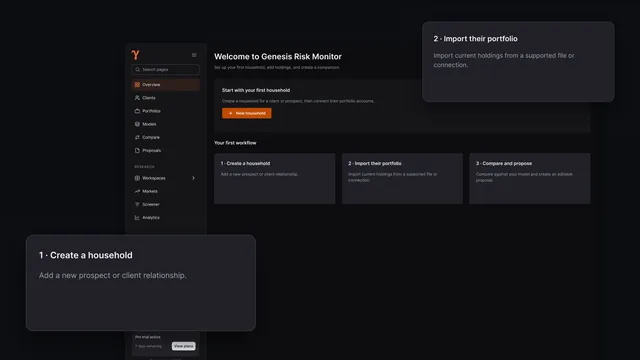The height and width of the screenshot is (360, 640).
Task: Click enlarged '2 · Import their portfolio' callout title
Action: coord(476,39)
